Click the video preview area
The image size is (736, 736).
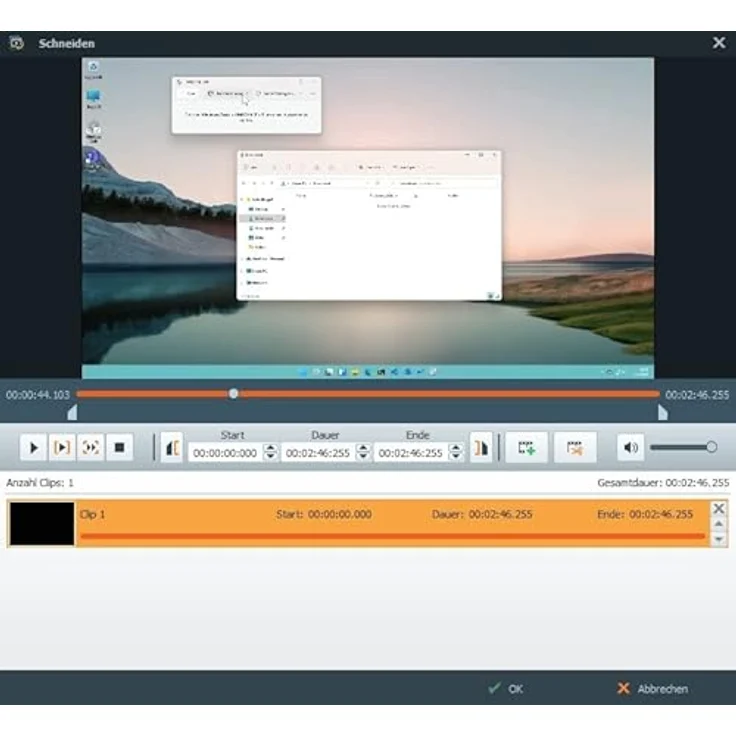(368, 218)
